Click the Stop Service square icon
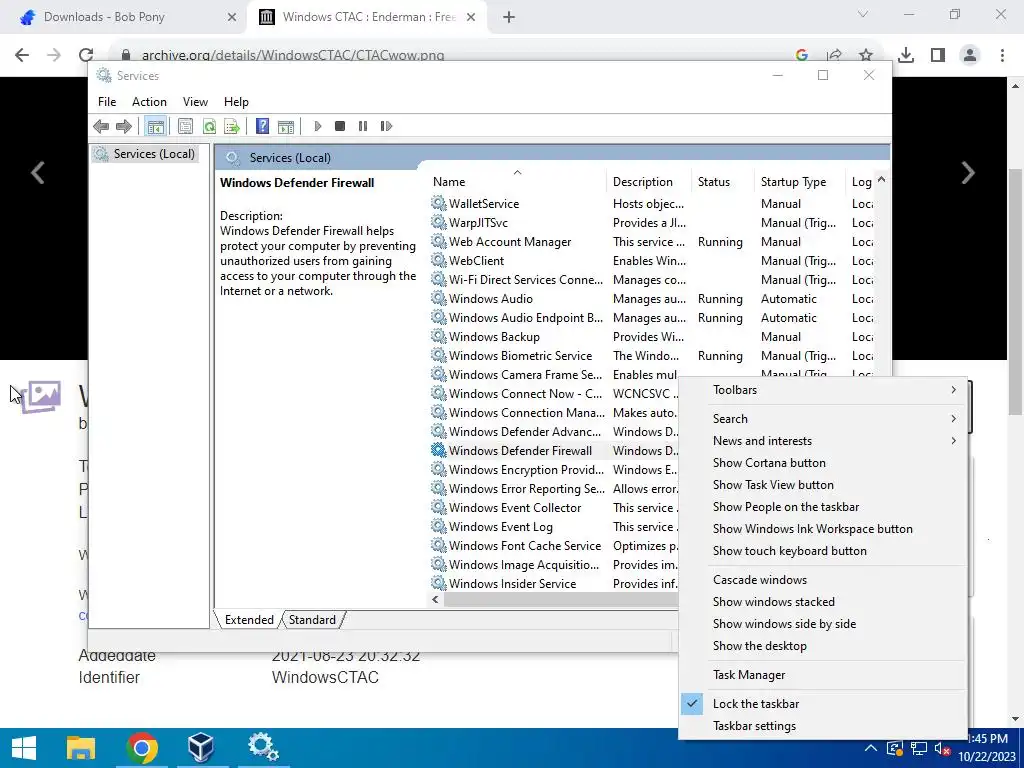 [340, 126]
